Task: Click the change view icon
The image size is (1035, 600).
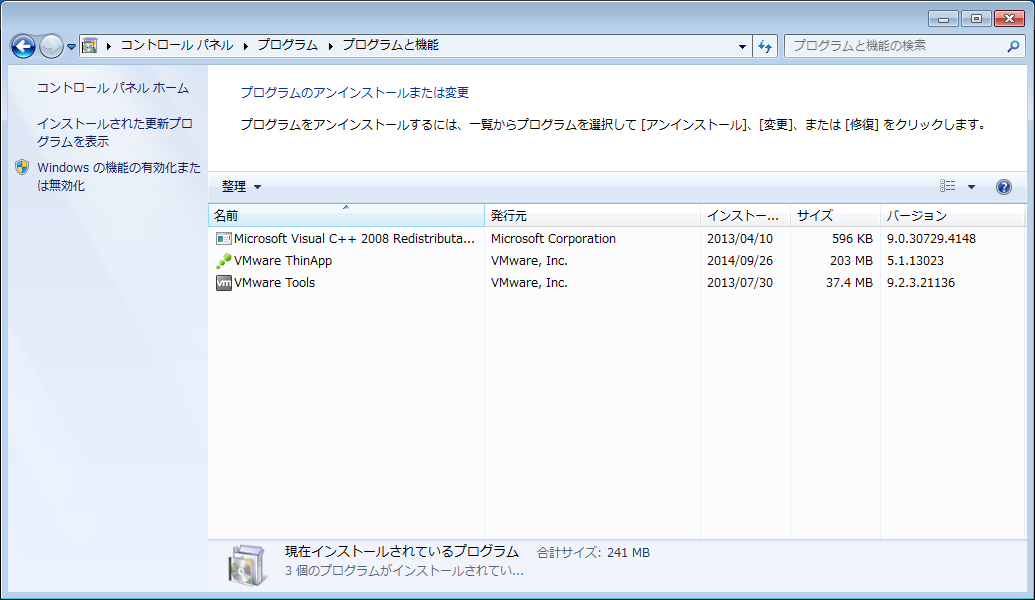Action: (948, 187)
